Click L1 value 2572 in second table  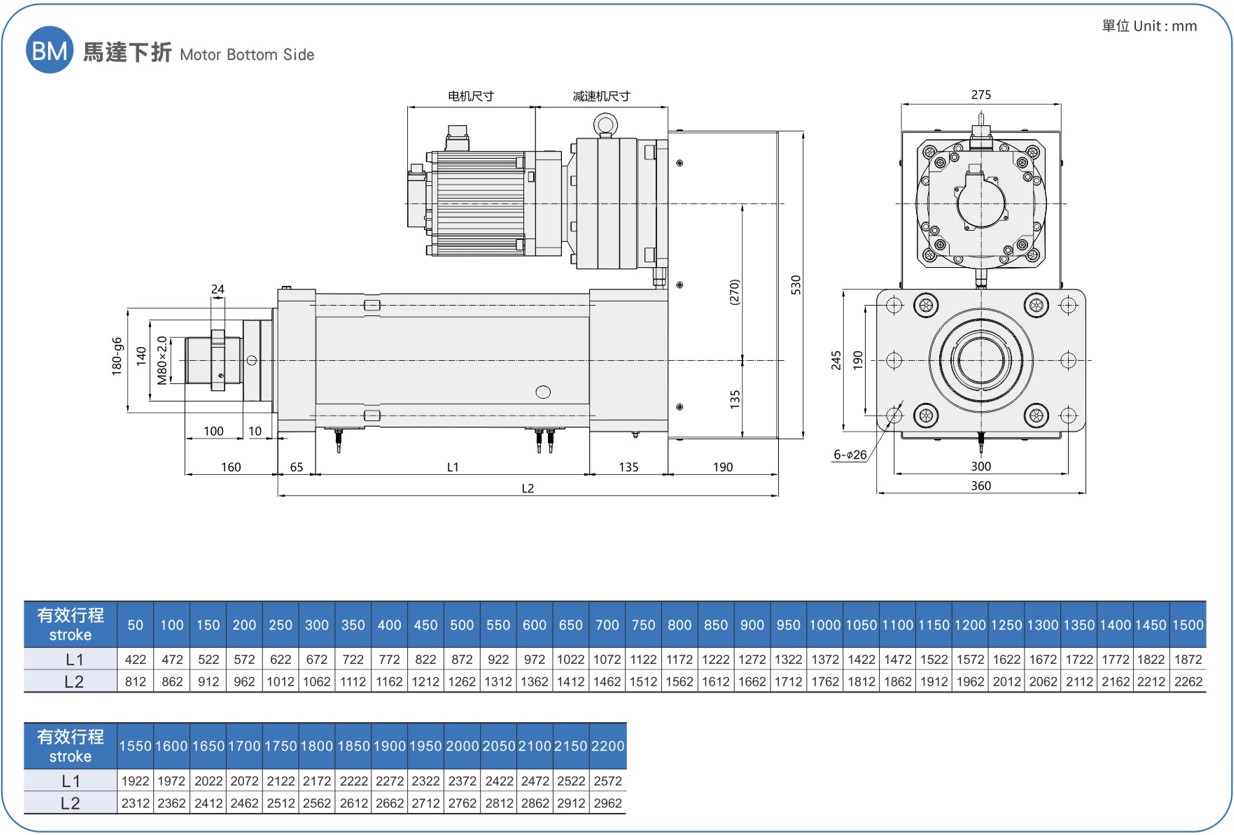click(x=608, y=781)
